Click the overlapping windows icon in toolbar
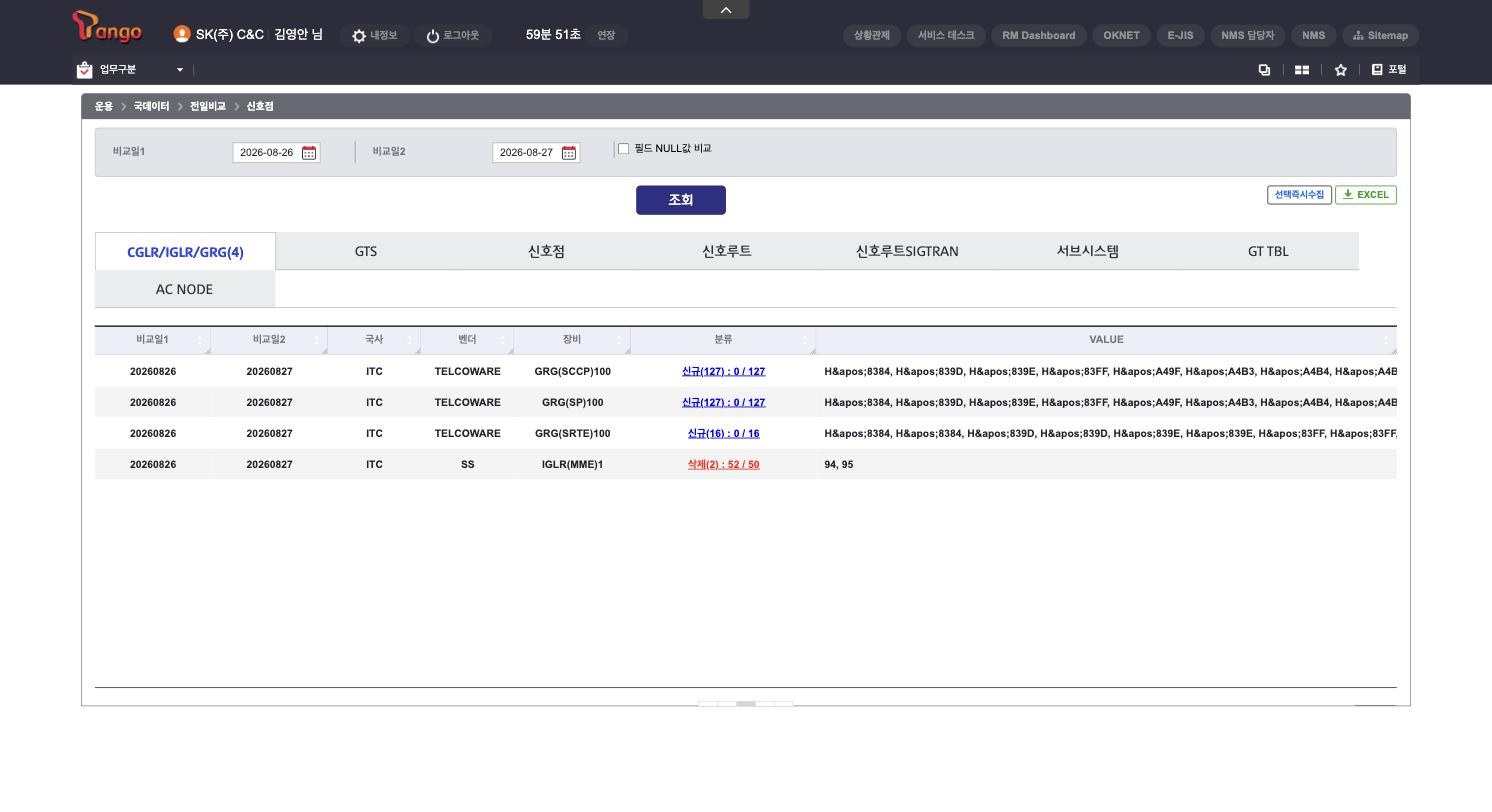This screenshot has width=1492, height=812. (x=1264, y=70)
